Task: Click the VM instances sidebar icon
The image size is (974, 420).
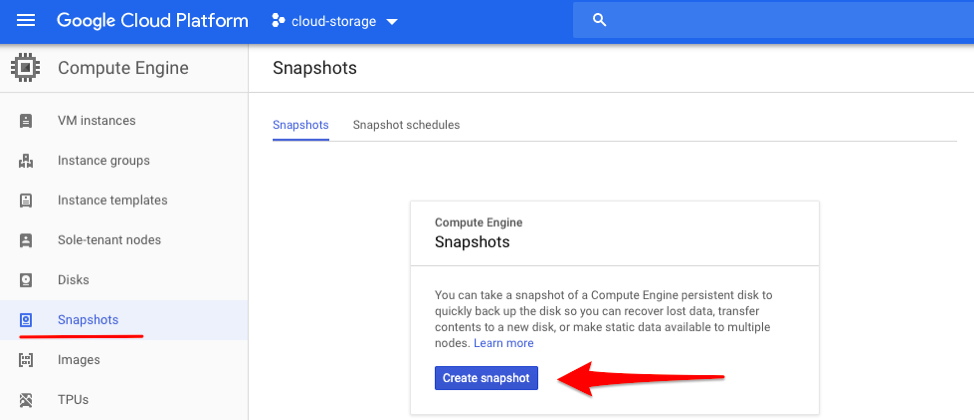Action: (26, 121)
